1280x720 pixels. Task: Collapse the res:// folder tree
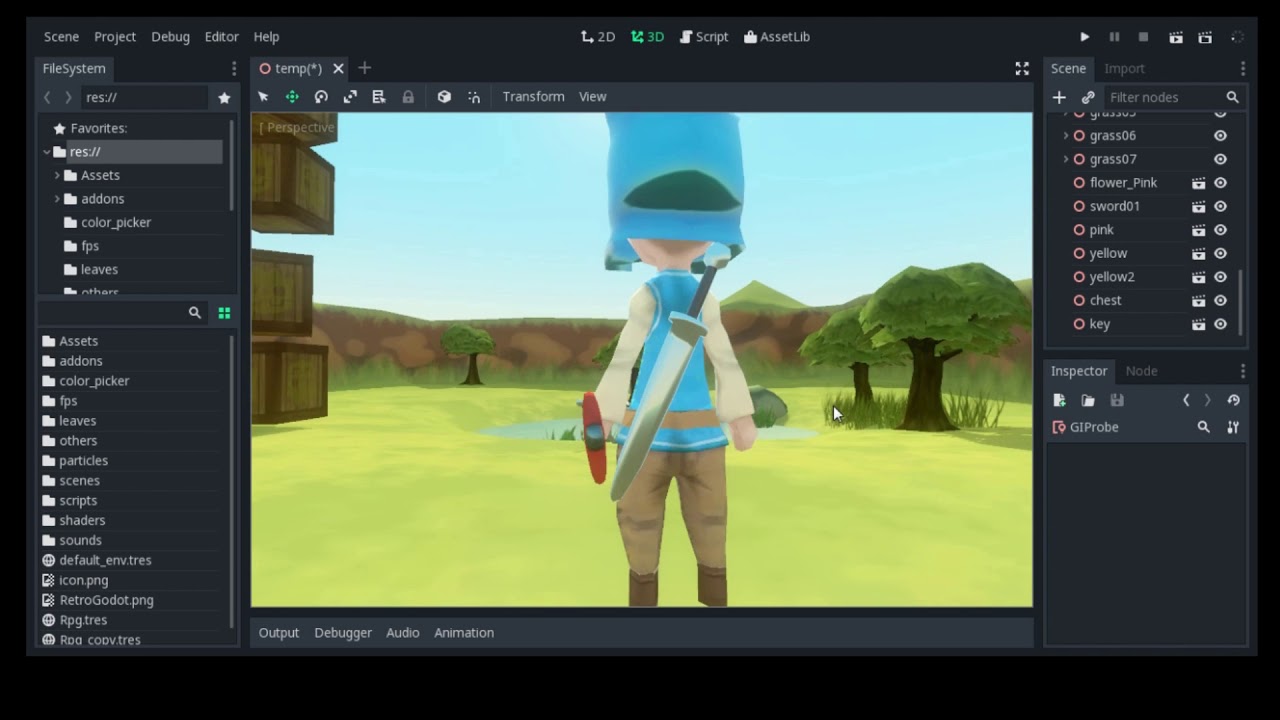pyautogui.click(x=47, y=152)
